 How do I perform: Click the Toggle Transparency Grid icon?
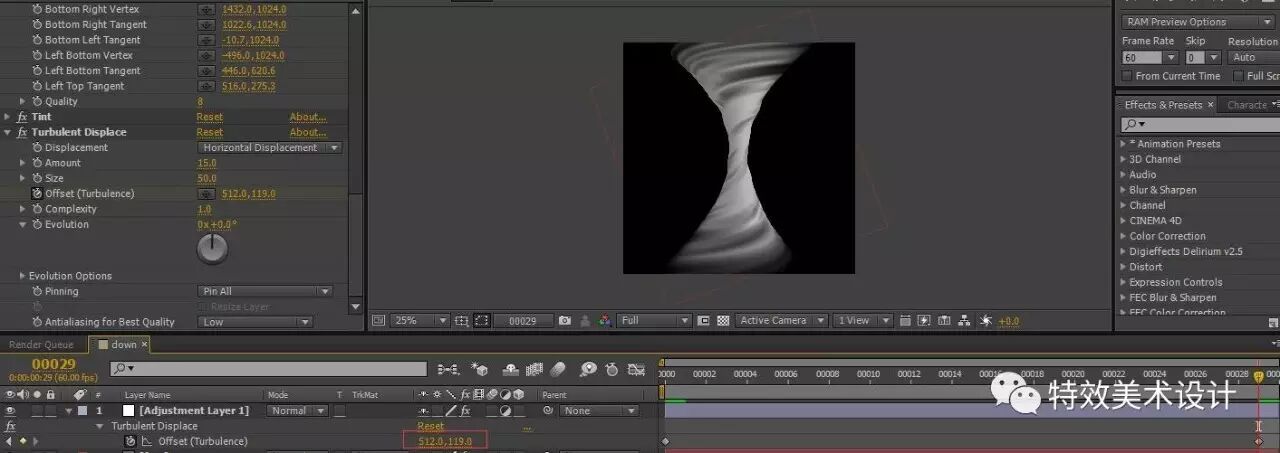(723, 321)
